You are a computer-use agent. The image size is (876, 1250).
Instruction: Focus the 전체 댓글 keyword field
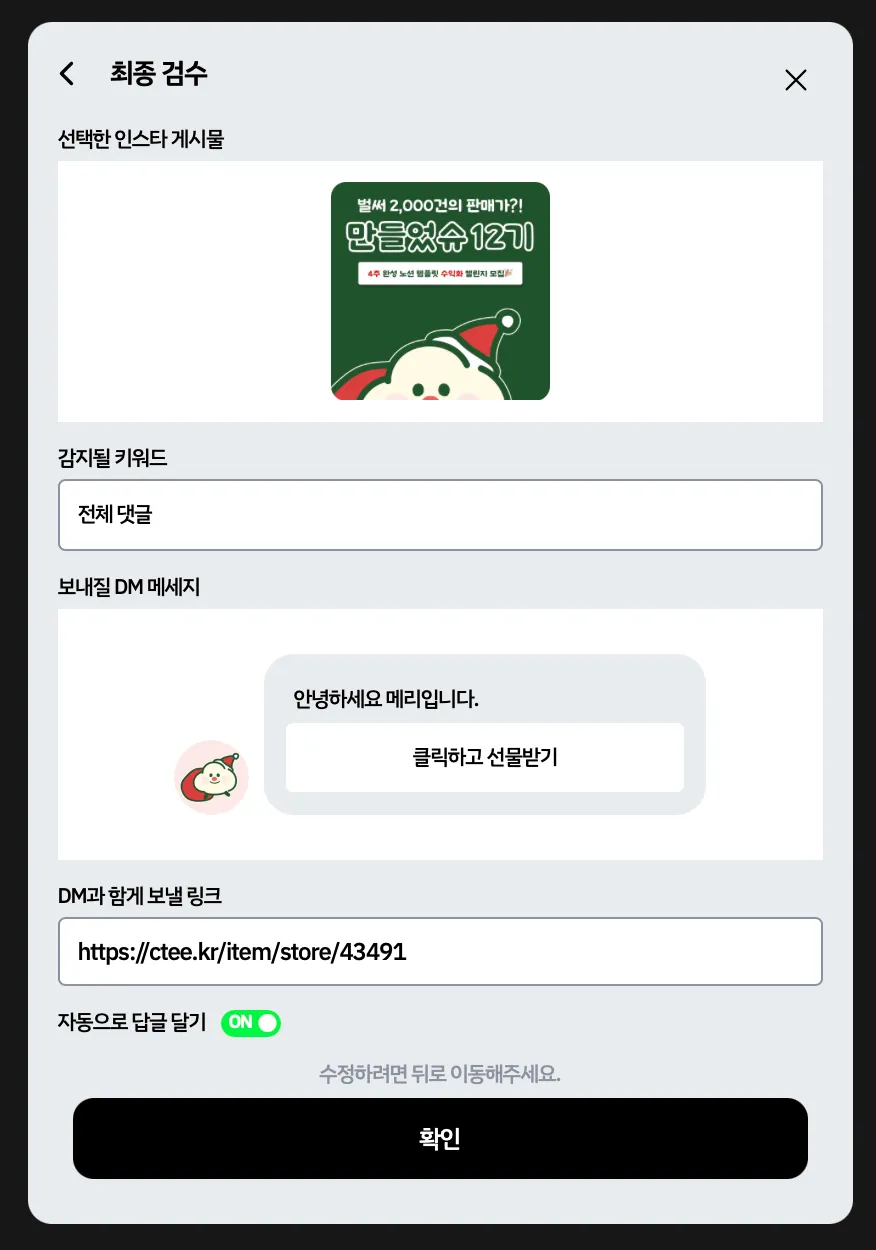click(x=440, y=515)
